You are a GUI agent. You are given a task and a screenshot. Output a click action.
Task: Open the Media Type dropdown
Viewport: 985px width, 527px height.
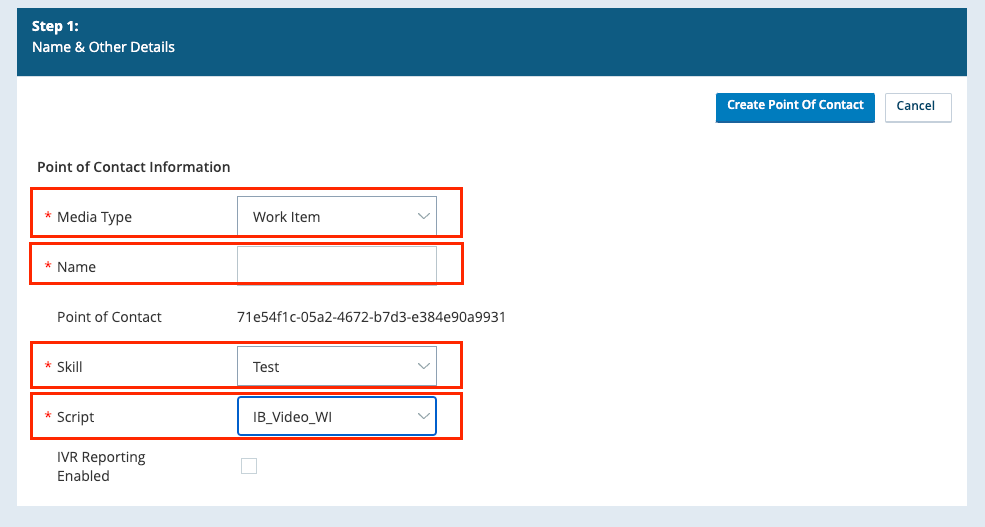336,216
